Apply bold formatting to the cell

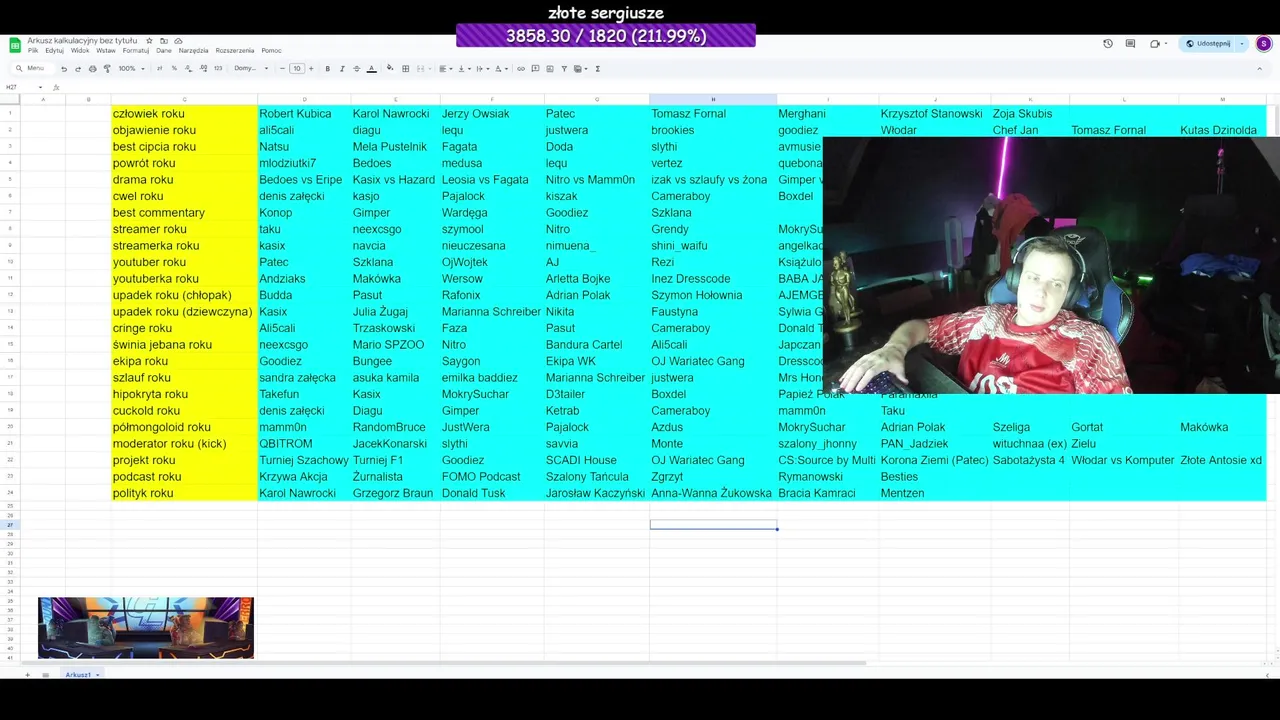327,69
